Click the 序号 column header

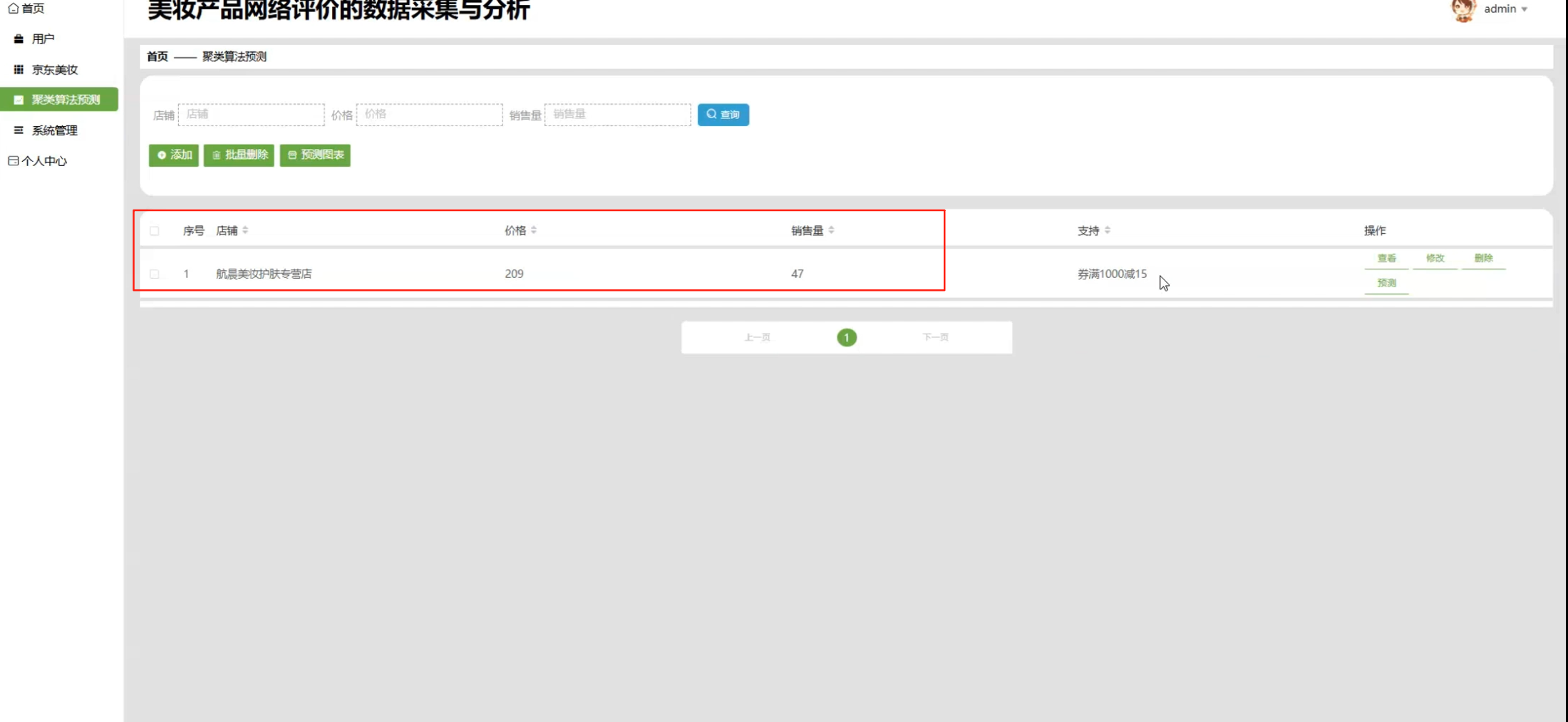[x=193, y=231]
